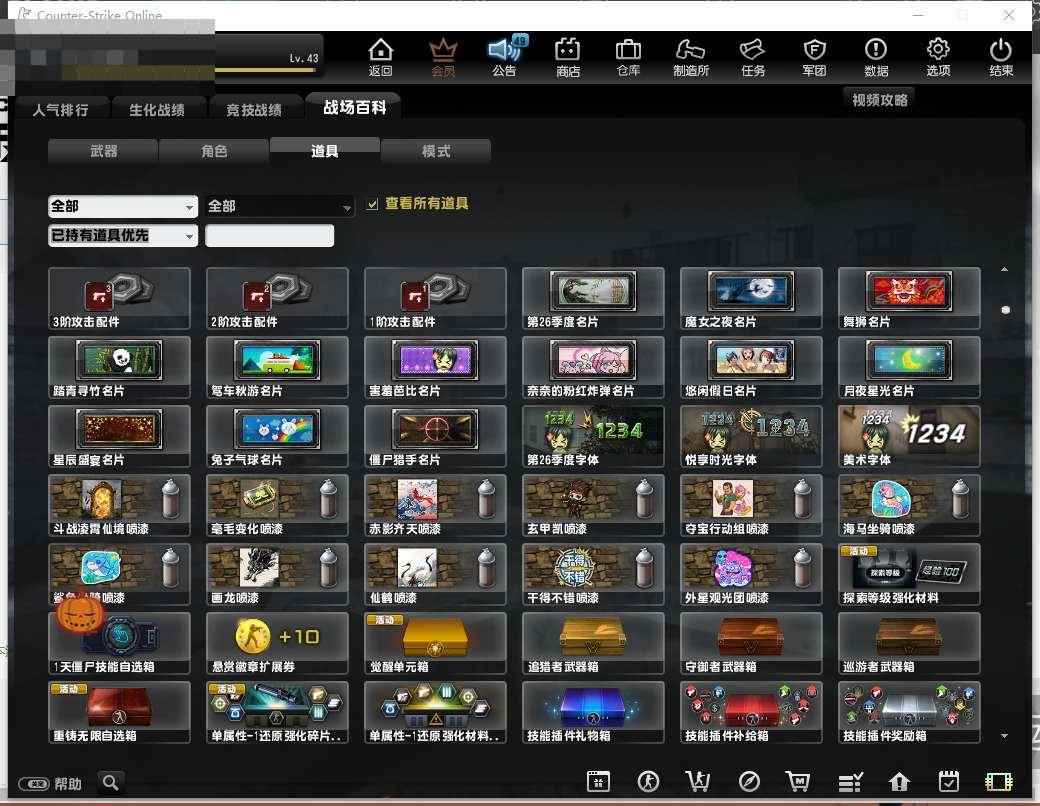
Task: Select the 仙鹤喷漆 item card
Action: pyautogui.click(x=435, y=574)
